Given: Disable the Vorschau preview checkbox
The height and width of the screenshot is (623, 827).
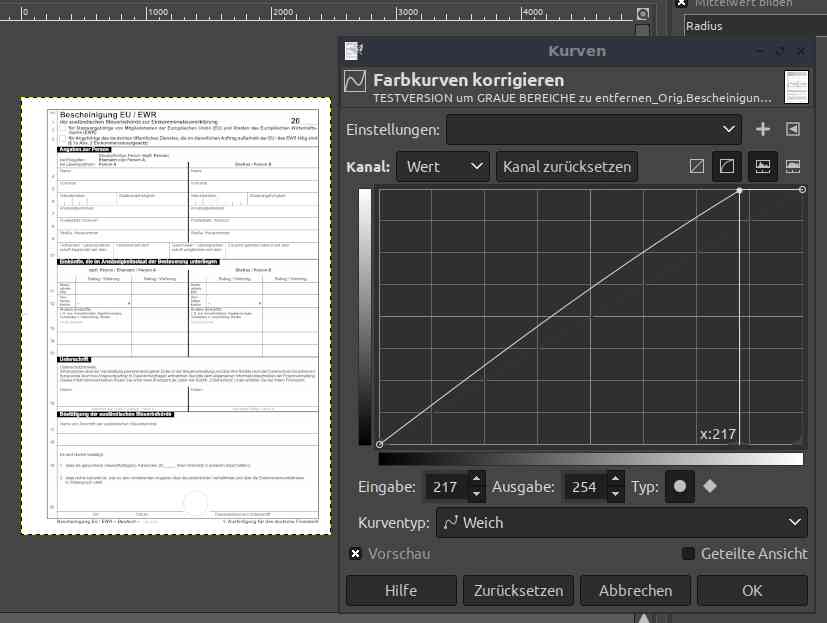Looking at the screenshot, I should pos(355,554).
